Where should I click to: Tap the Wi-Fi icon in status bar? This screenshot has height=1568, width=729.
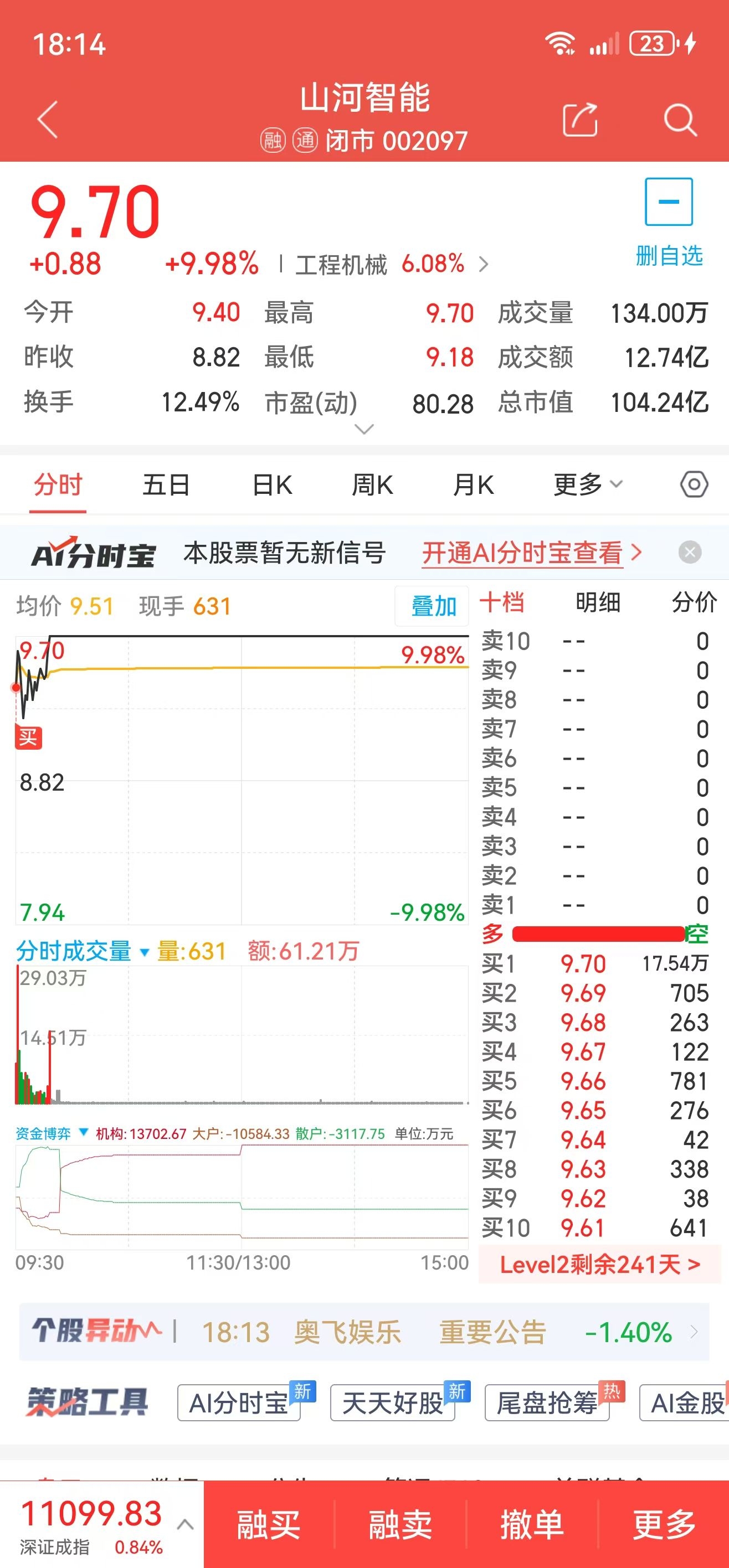pyautogui.click(x=559, y=44)
